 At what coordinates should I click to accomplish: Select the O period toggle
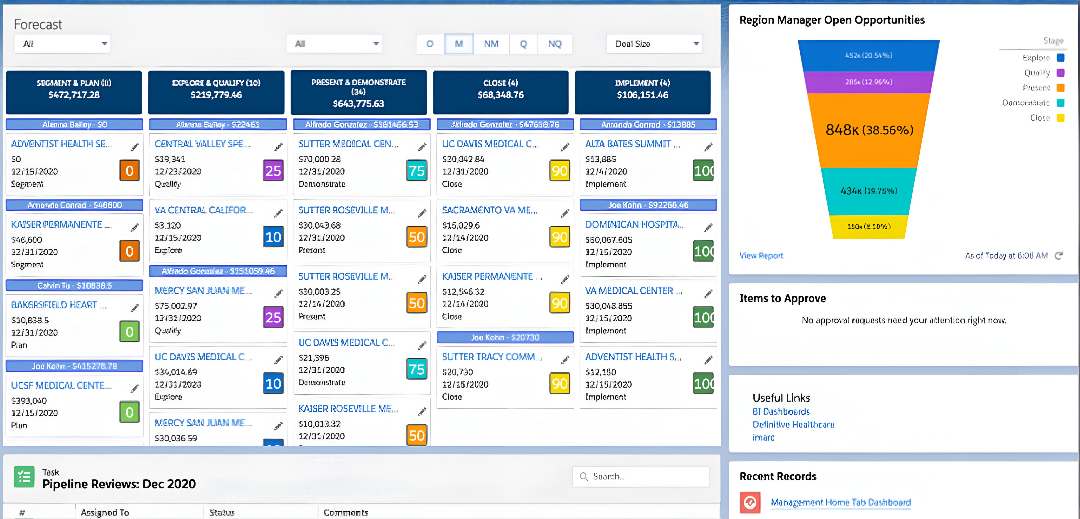pos(430,43)
